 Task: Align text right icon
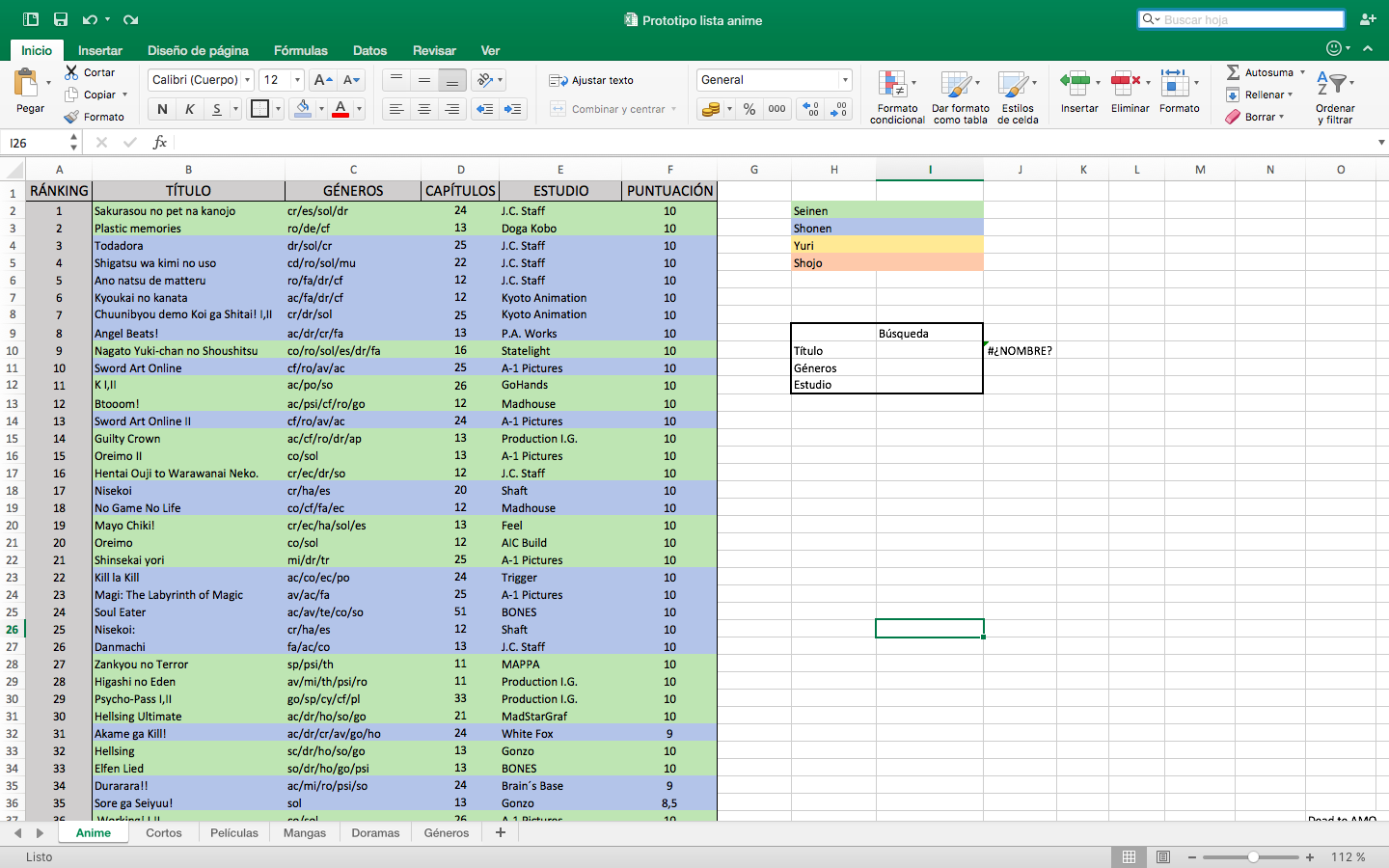(451, 110)
